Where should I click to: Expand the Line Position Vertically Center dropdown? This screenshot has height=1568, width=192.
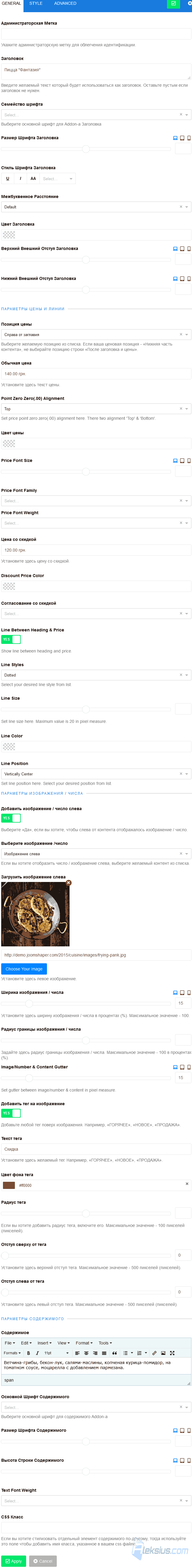coord(96,774)
